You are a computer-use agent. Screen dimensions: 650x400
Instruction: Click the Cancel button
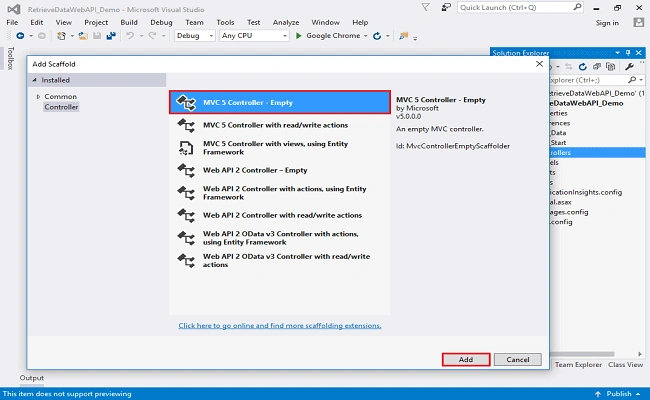click(518, 359)
